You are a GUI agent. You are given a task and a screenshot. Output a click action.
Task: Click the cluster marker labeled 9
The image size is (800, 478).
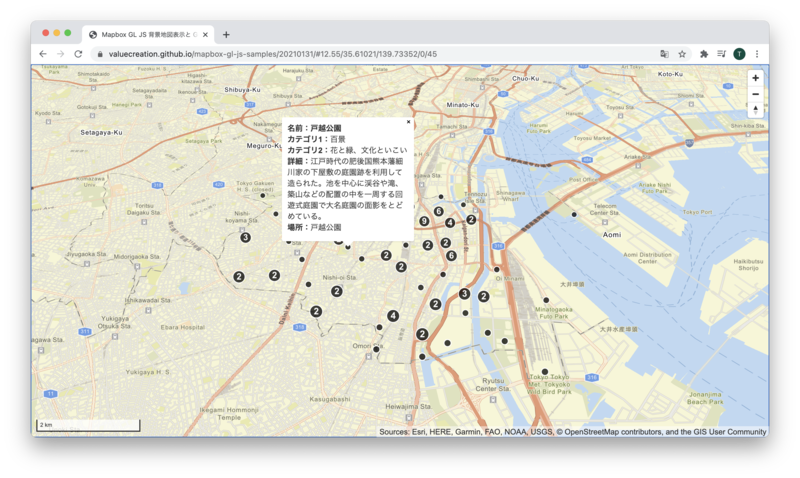tap(424, 221)
